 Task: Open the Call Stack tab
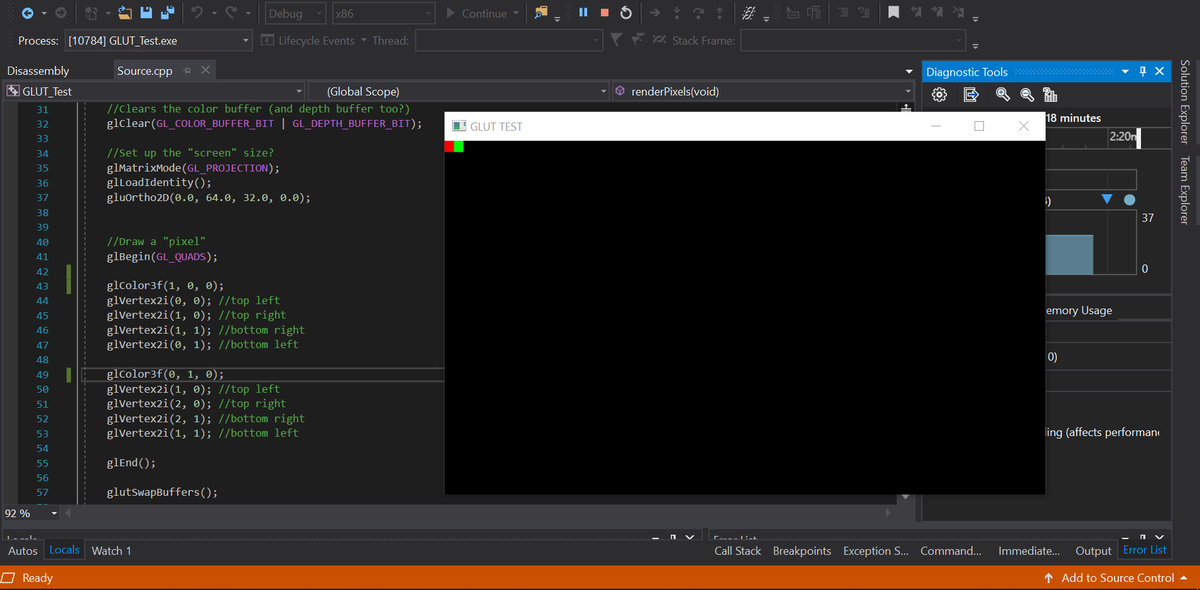click(x=738, y=550)
